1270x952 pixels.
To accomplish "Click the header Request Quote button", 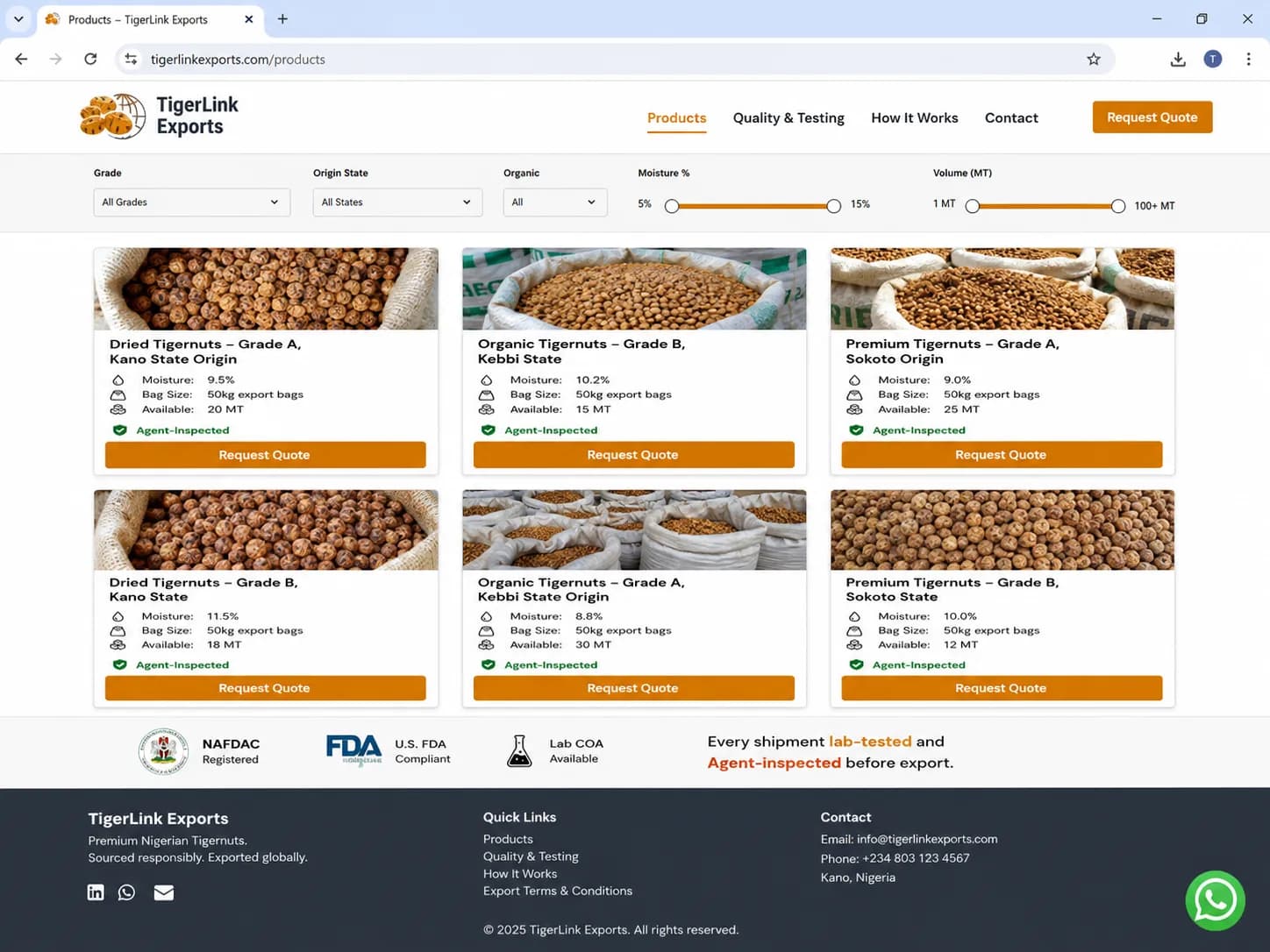I will [1152, 117].
